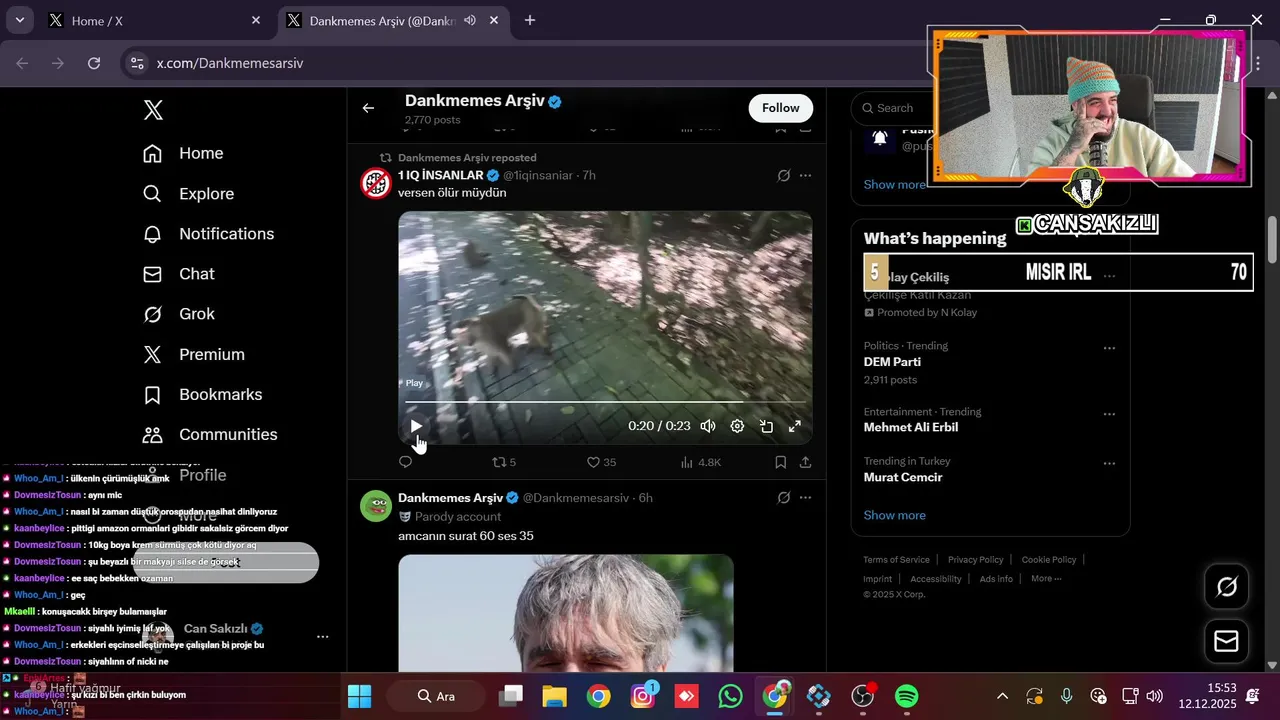Switch to Home / X tab
This screenshot has width=1280, height=720.
(154, 20)
